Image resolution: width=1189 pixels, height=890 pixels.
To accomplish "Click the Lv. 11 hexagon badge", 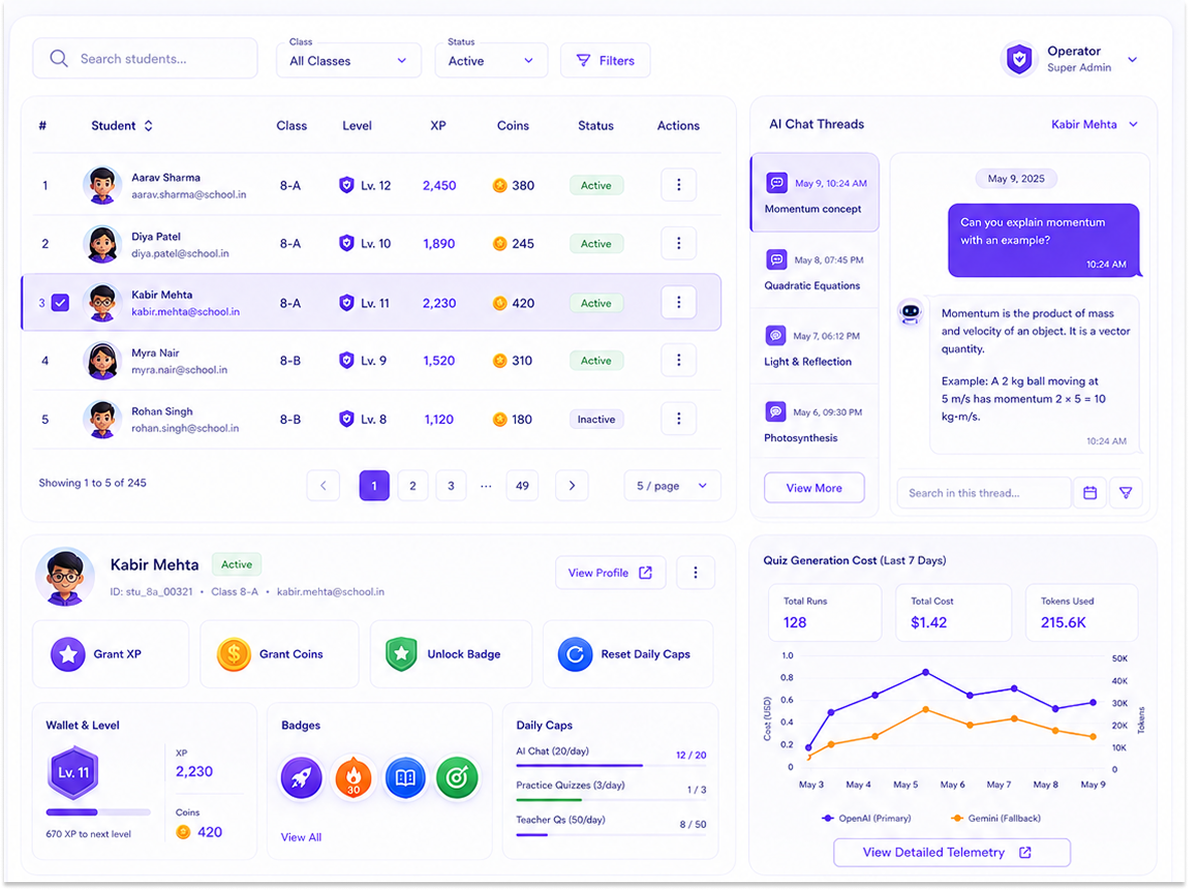I will coord(74,772).
